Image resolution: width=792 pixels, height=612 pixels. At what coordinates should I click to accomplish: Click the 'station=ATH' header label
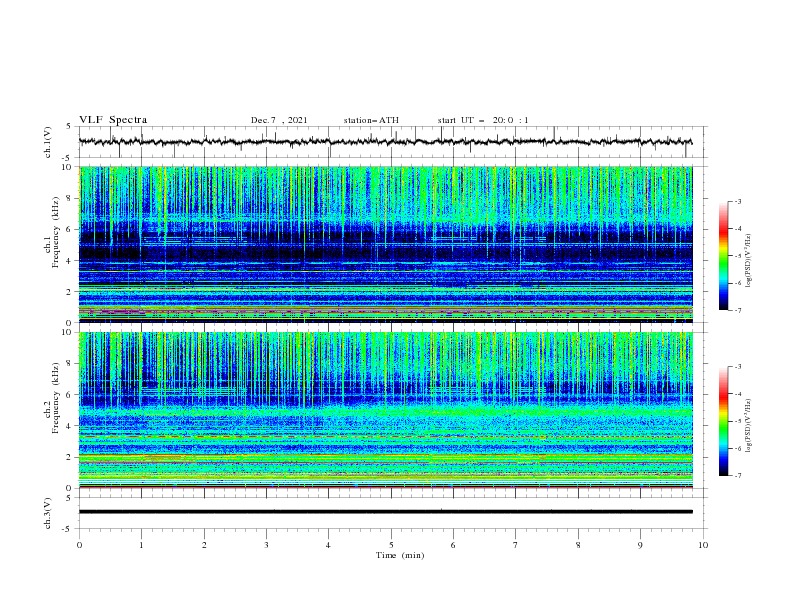point(371,120)
